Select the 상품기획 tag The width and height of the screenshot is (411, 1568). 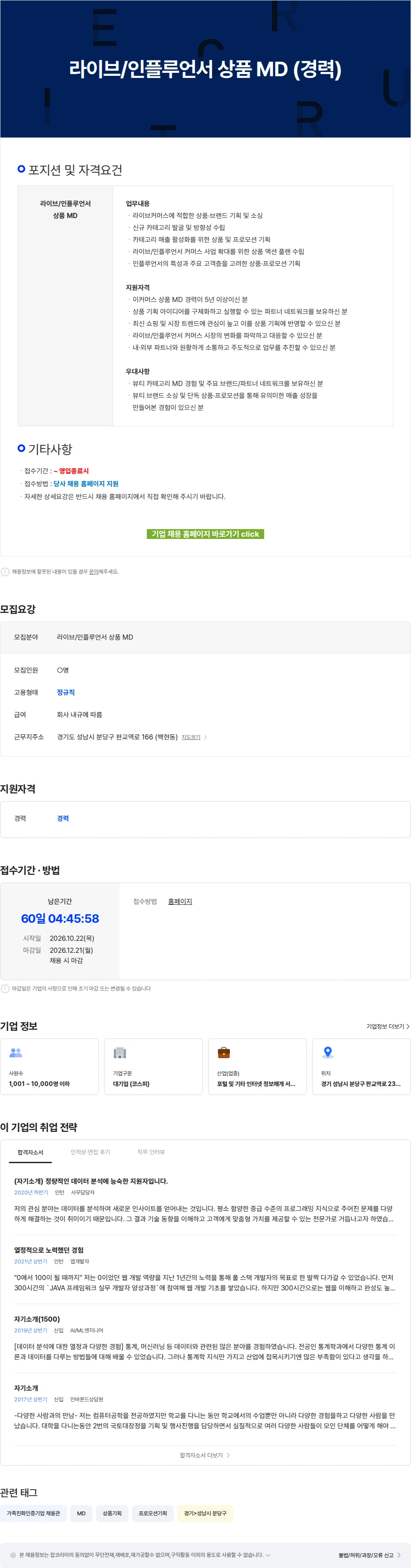pyautogui.click(x=112, y=1513)
